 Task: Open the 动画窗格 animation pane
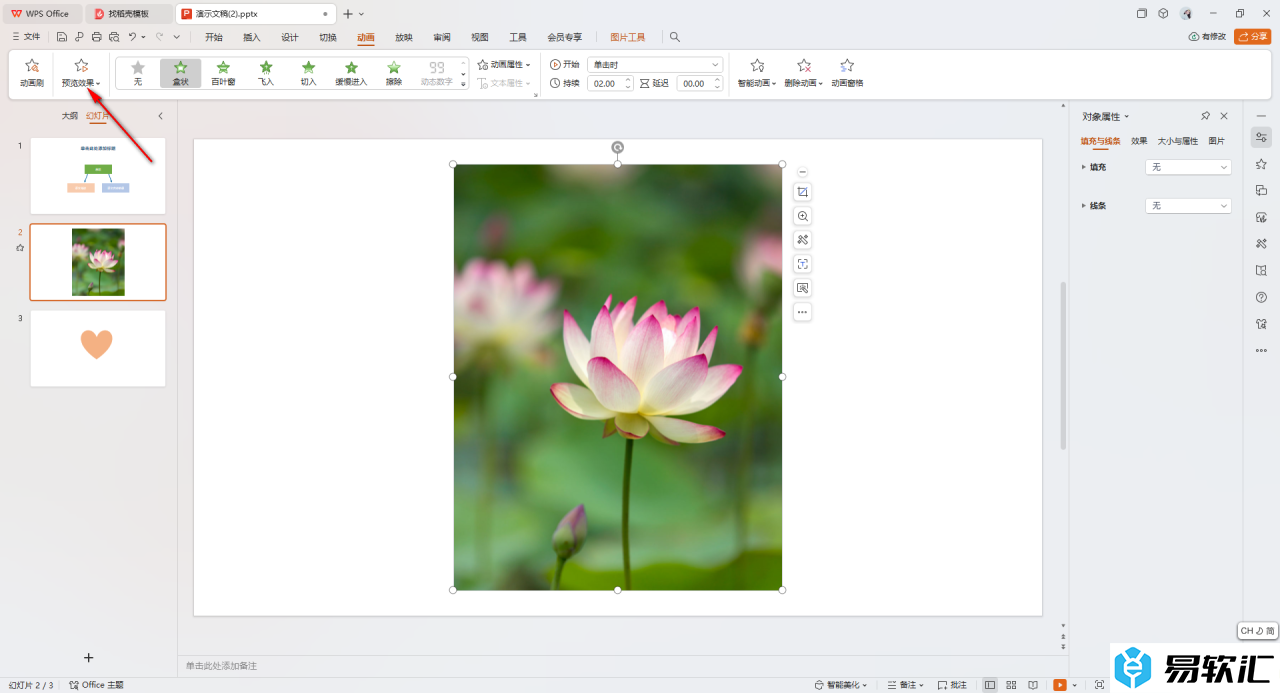coord(847,73)
